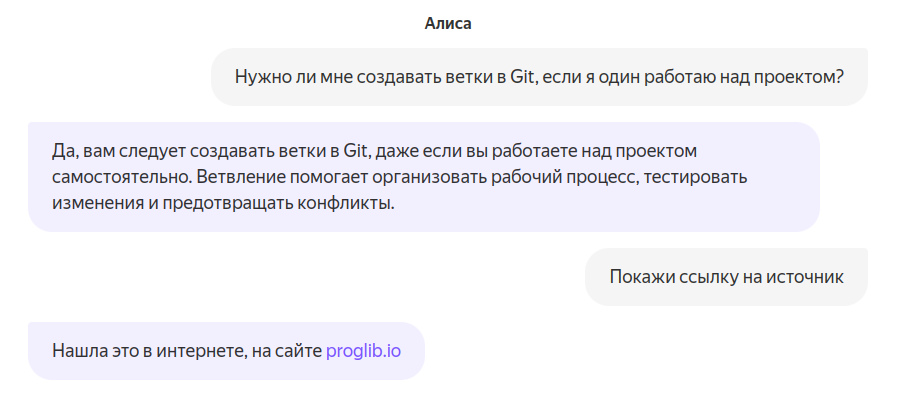Click the "Покажи ссылку на источник" message bubble
Screen dimensions: 911x395
click(x=726, y=277)
